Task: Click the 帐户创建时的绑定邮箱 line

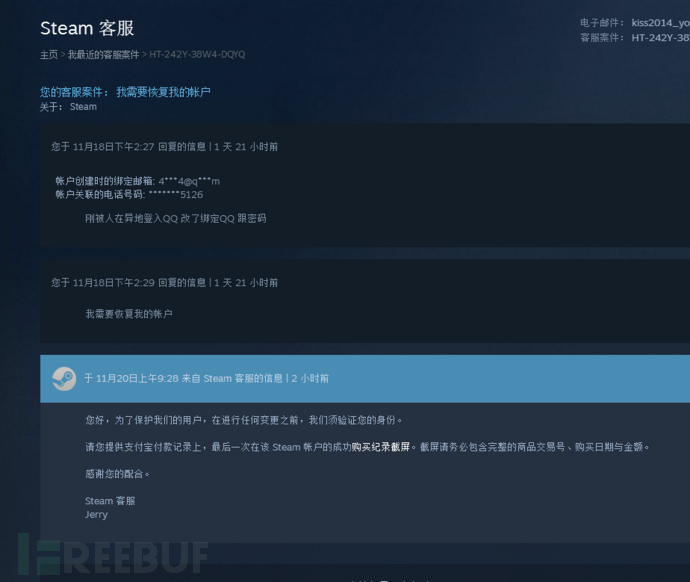Action: coord(137,181)
